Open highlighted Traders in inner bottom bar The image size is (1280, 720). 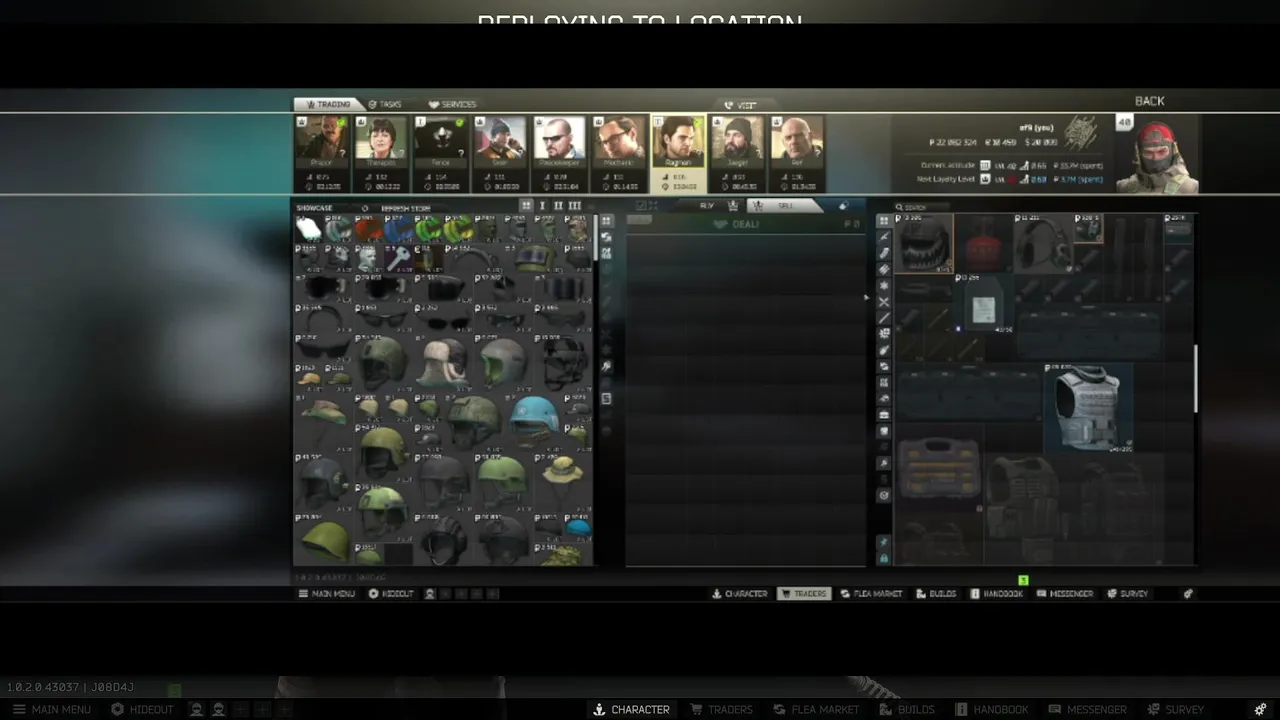click(804, 594)
